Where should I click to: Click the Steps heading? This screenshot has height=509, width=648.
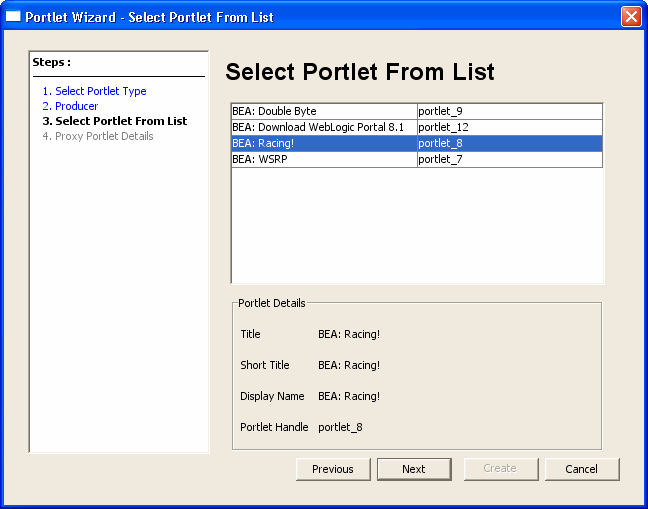pos(52,62)
